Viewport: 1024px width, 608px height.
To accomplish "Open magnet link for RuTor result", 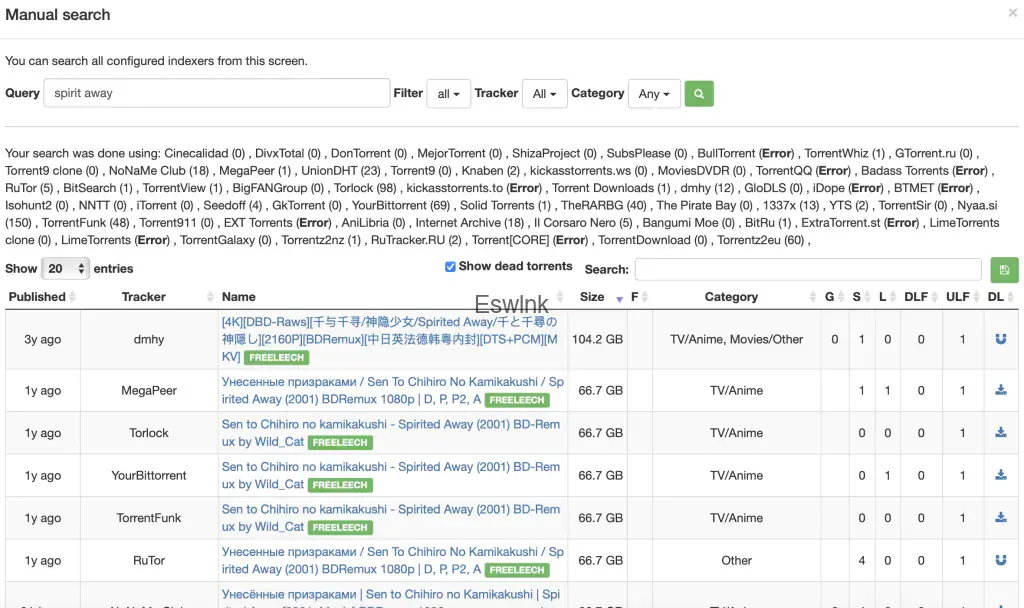I will point(1000,560).
